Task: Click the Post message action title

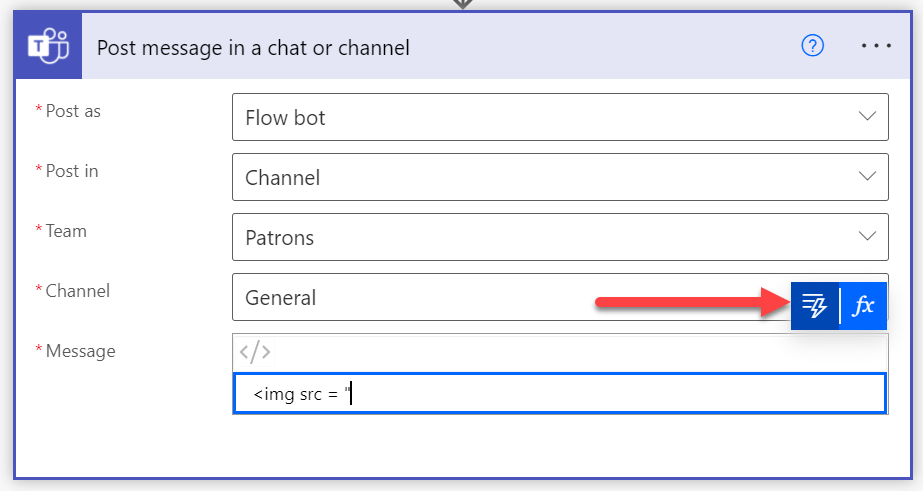Action: [253, 47]
